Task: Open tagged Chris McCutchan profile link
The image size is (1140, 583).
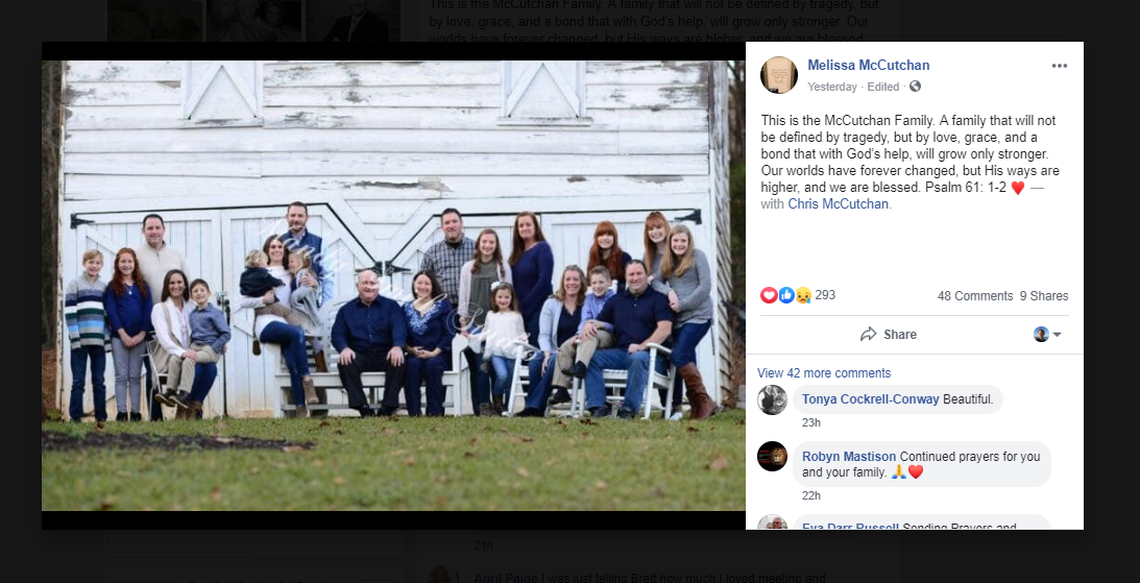Action: (x=838, y=204)
